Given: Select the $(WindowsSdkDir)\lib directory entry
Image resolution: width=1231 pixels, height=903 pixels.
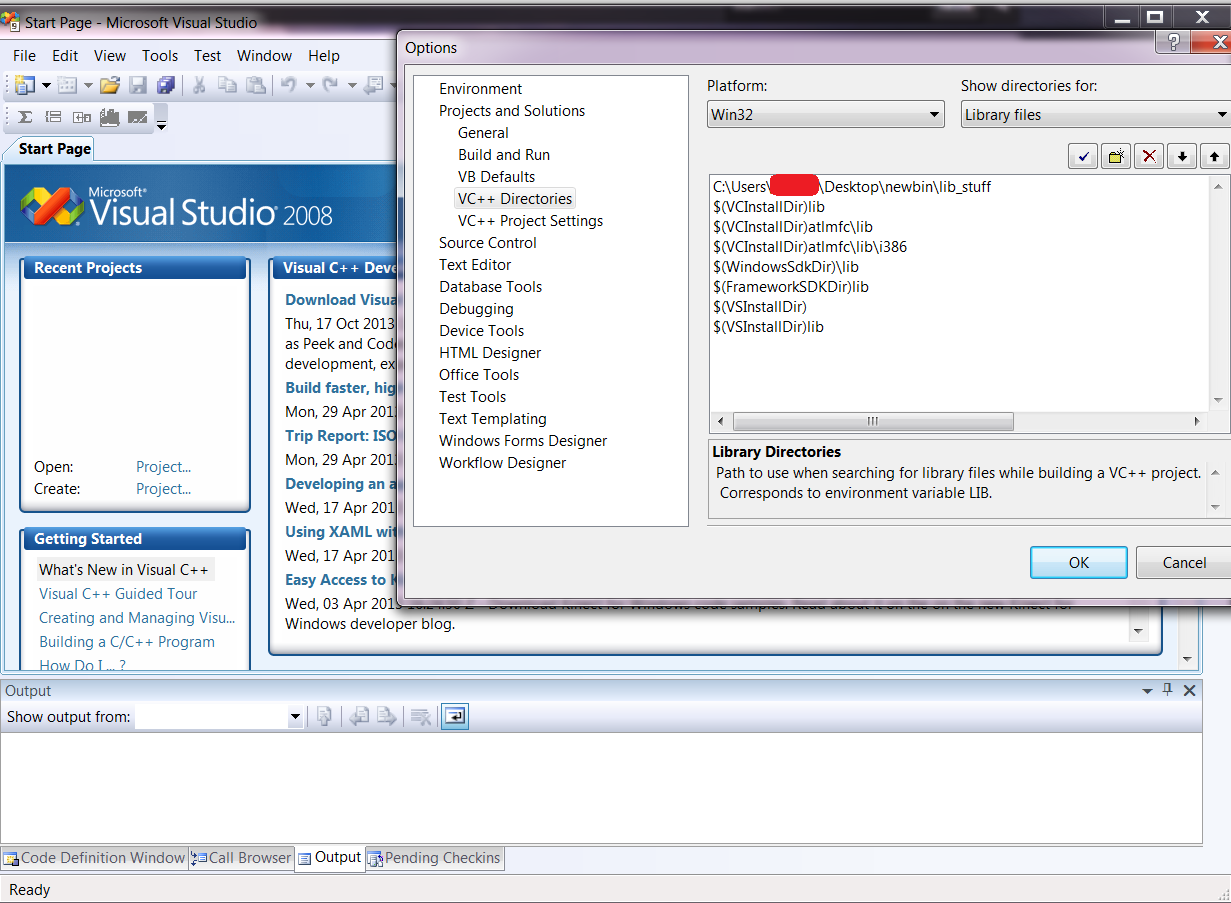Looking at the screenshot, I should [786, 267].
